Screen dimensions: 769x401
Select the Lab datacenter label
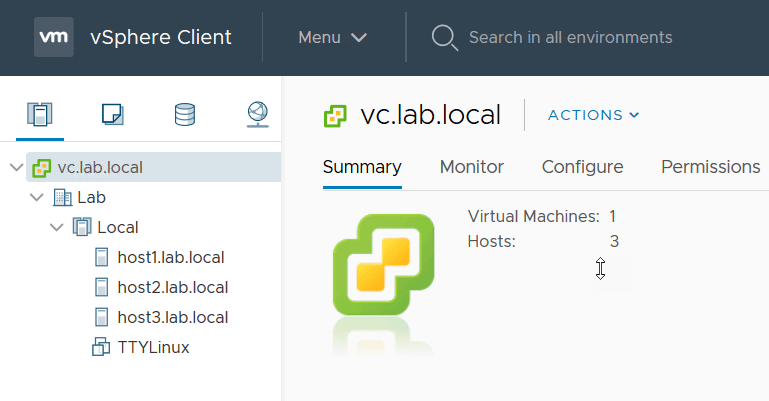coord(92,198)
